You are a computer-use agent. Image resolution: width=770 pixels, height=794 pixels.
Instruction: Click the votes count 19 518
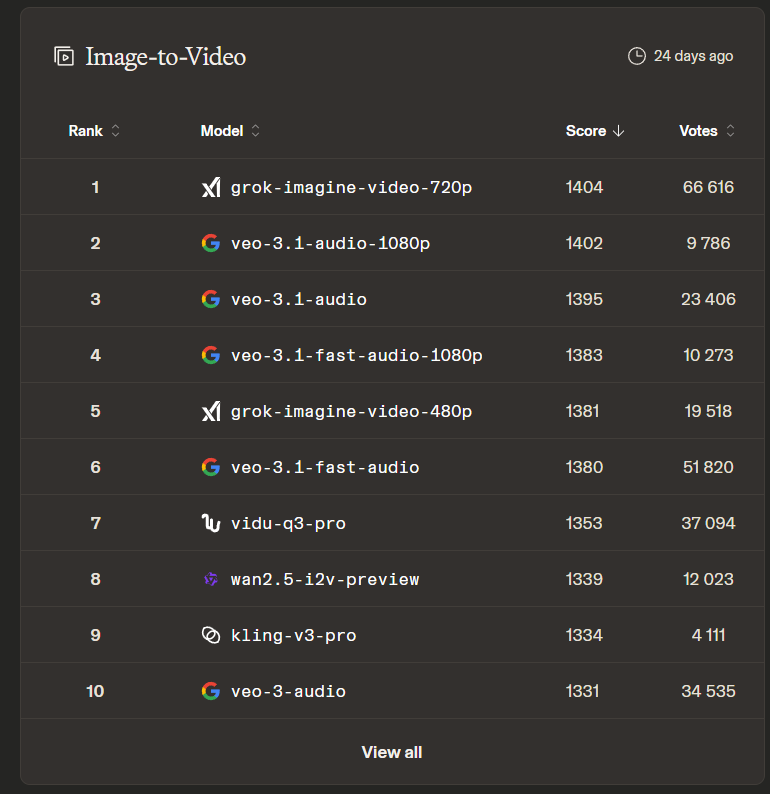click(708, 411)
